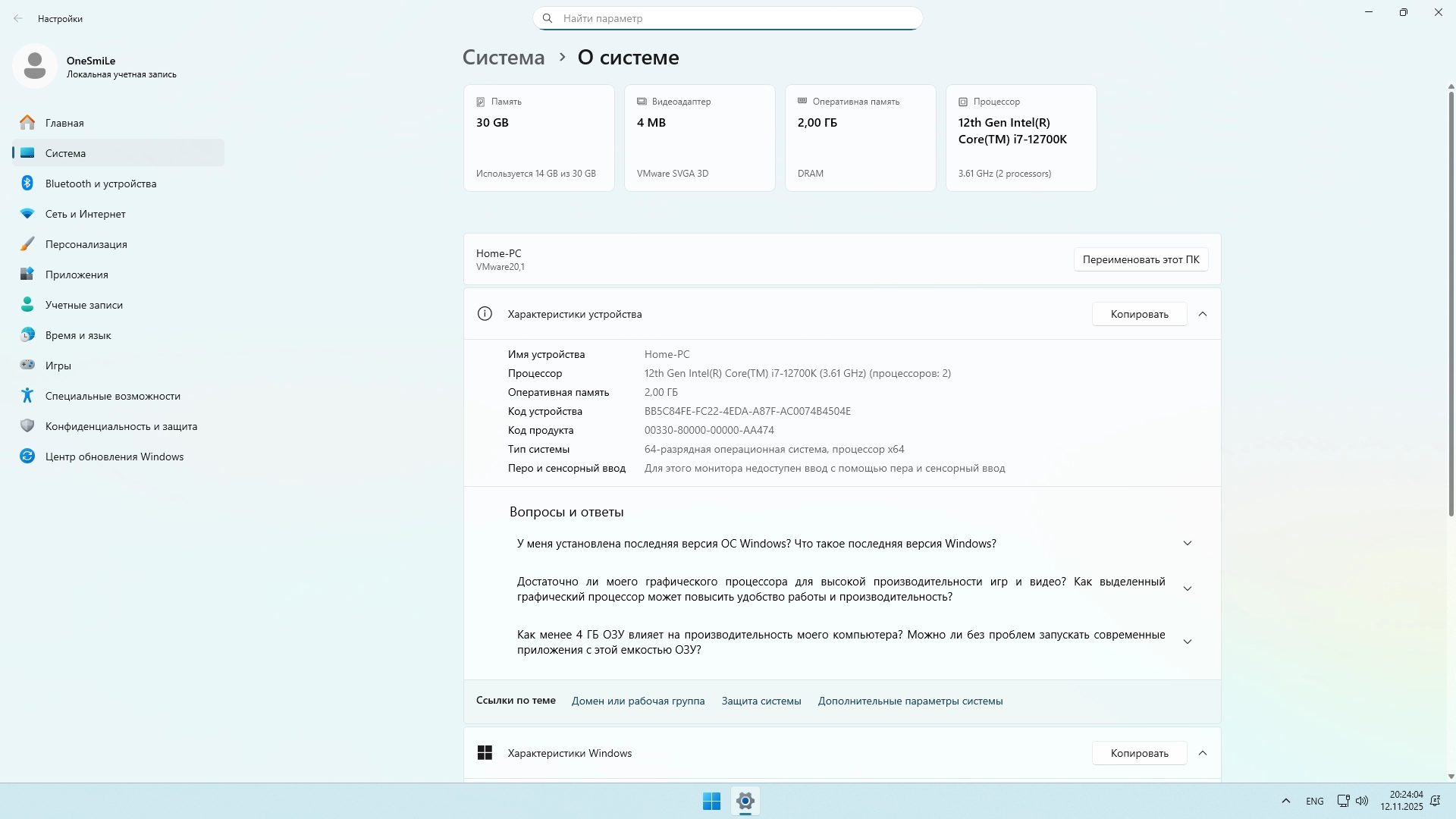The width and height of the screenshot is (1456, 819).
Task: Click Центр обновления Windows update icon
Action: point(27,456)
